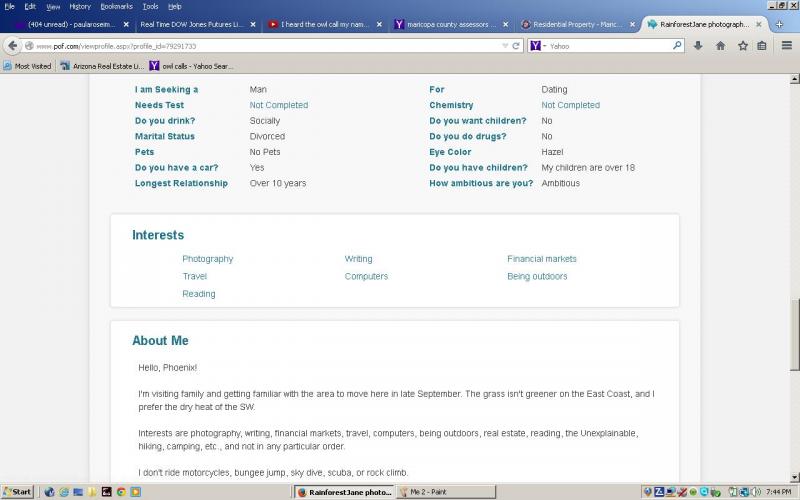Open the Bookmarks menu

[x=116, y=6]
